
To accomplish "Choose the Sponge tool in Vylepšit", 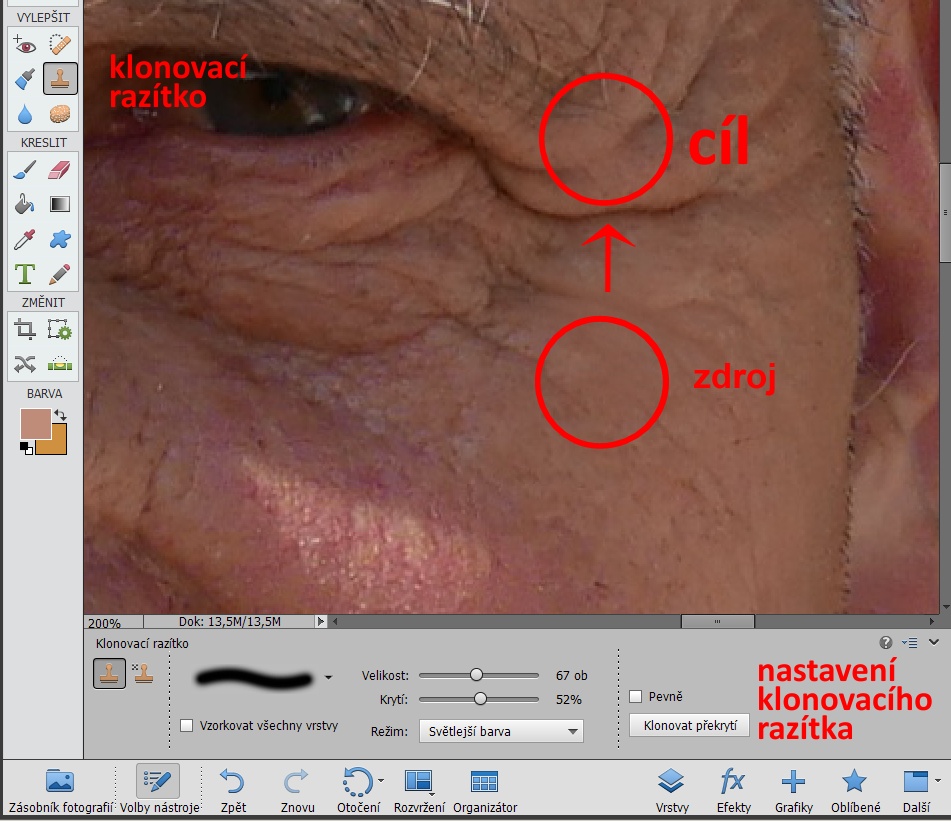I will 60,114.
